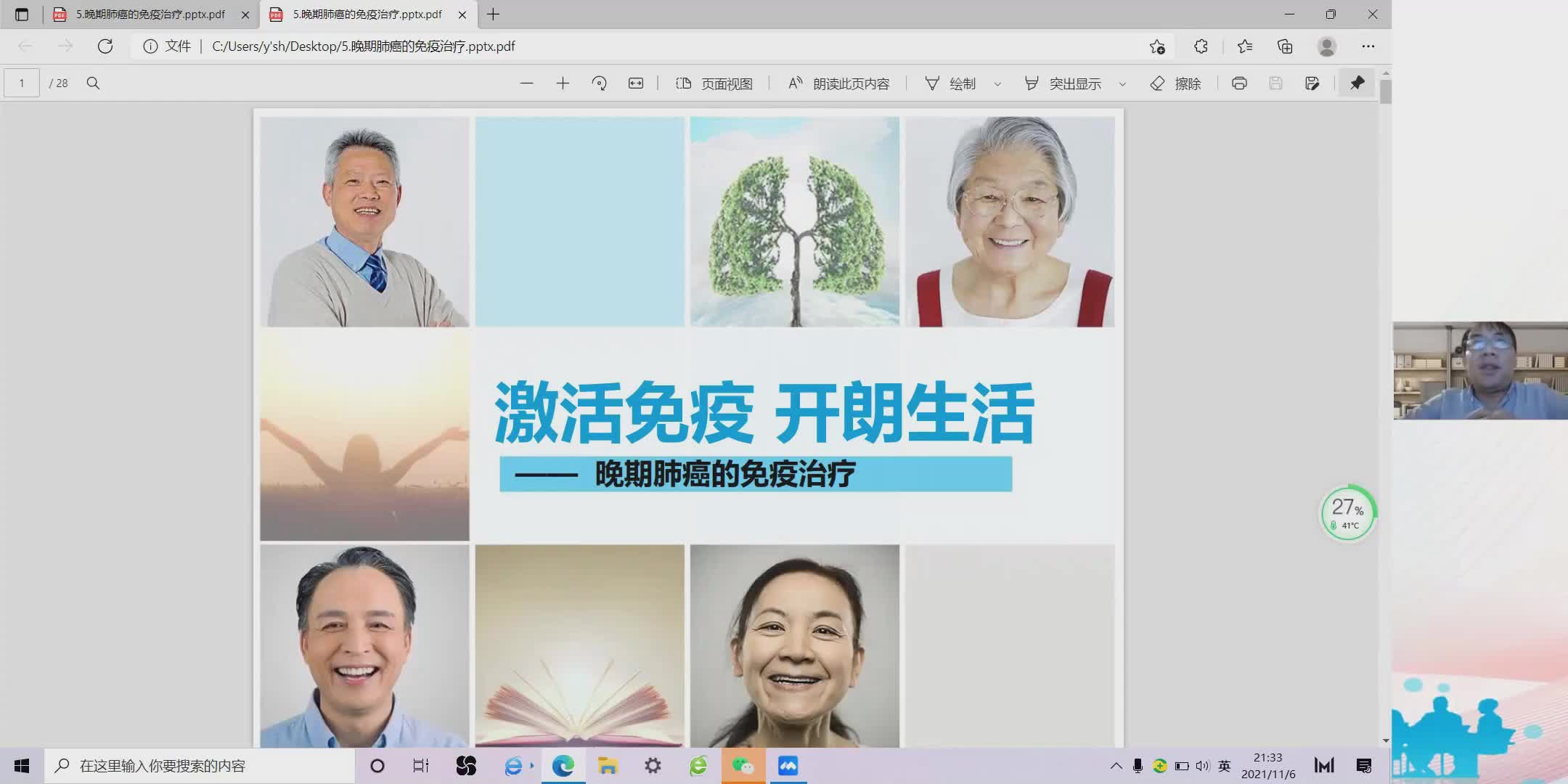
Task: Open the 绘制 tool dropdown arrow
Action: coord(998,83)
